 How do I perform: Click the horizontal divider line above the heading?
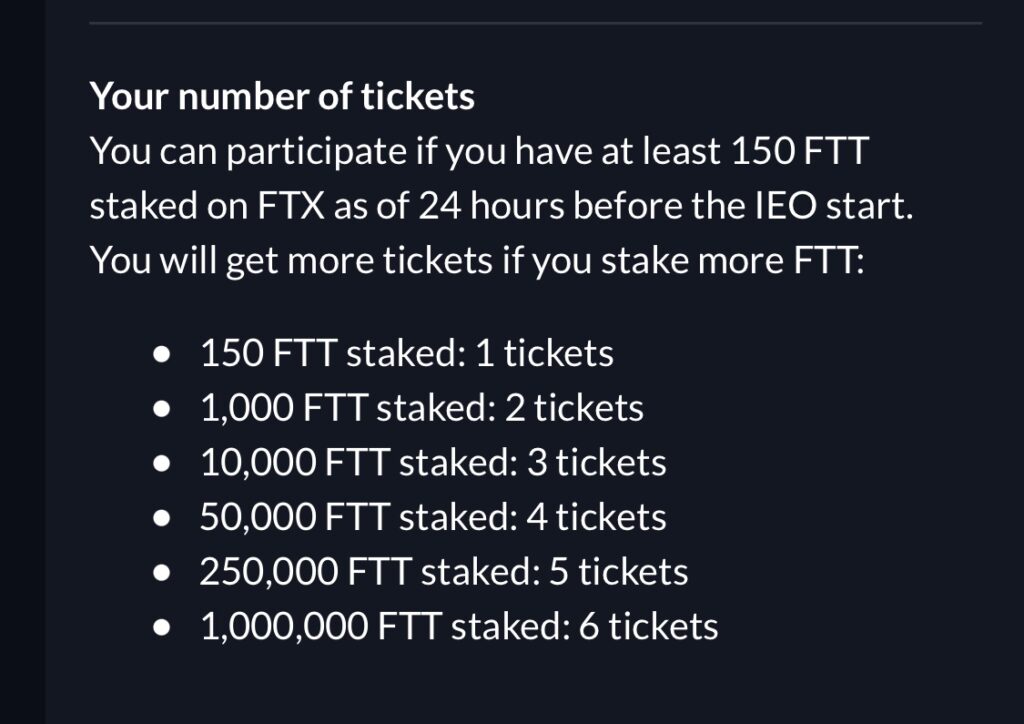point(536,23)
